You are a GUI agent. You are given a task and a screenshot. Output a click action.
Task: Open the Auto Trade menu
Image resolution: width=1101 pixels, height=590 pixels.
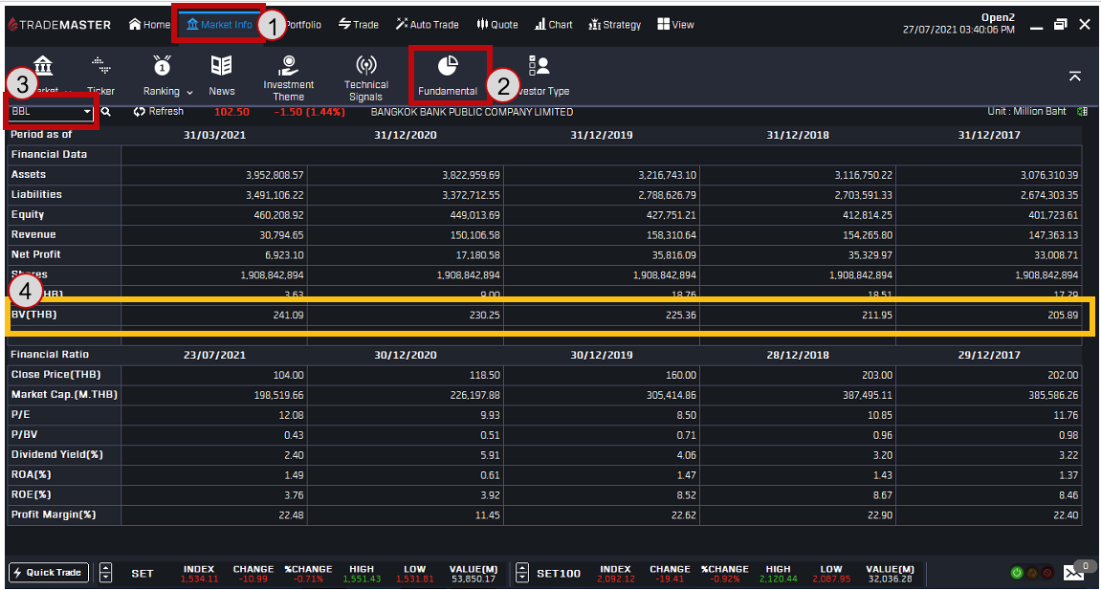pyautogui.click(x=427, y=25)
